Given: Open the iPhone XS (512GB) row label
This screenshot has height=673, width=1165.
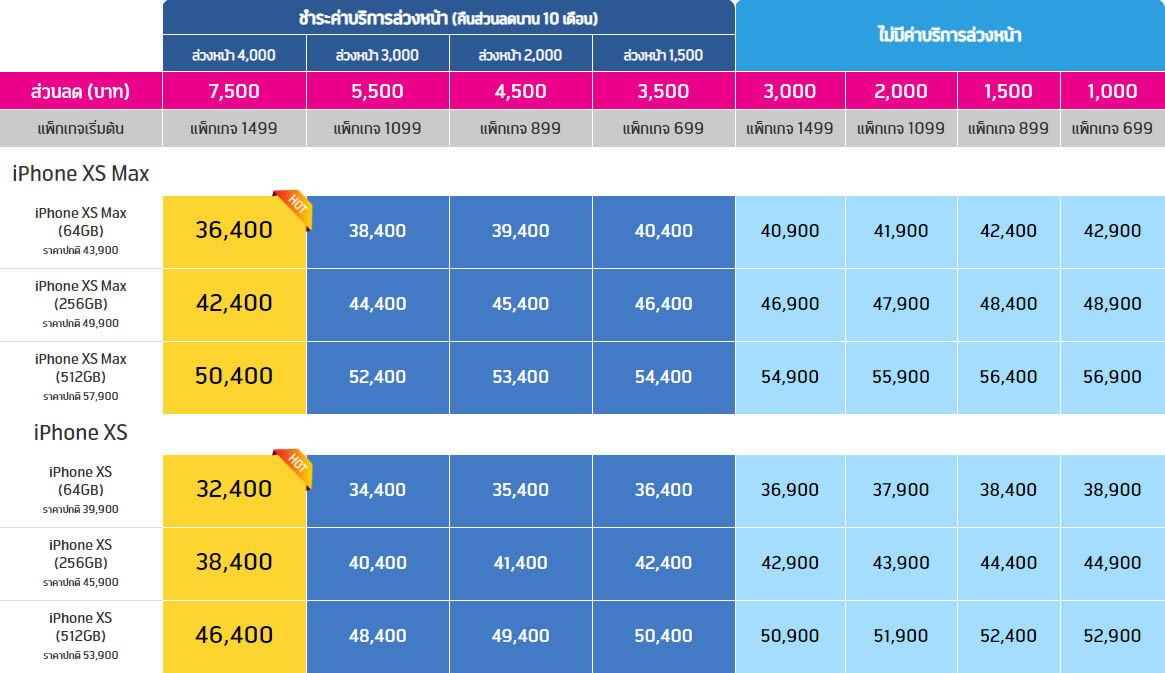Looking at the screenshot, I should 81,635.
